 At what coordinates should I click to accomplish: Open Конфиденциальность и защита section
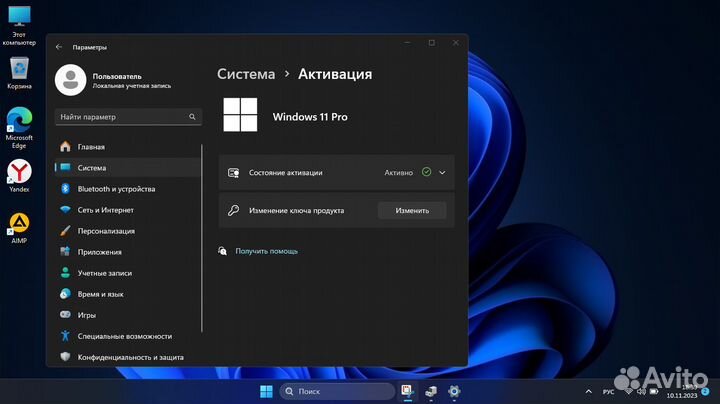pos(128,357)
